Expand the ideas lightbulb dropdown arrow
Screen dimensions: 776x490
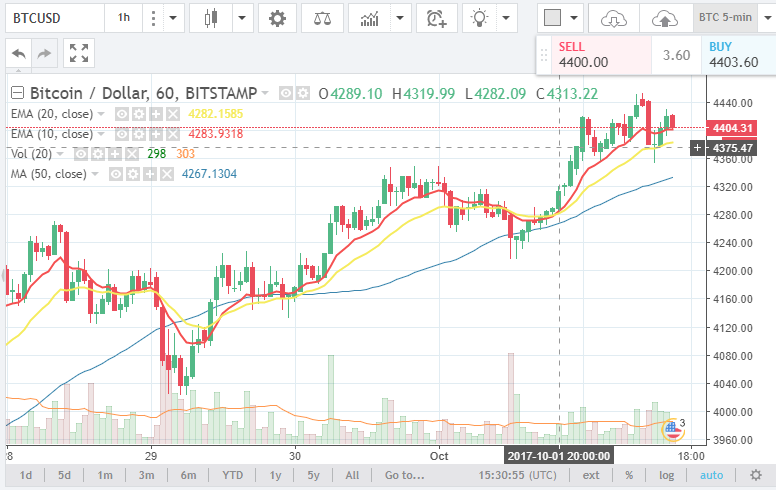tap(506, 18)
